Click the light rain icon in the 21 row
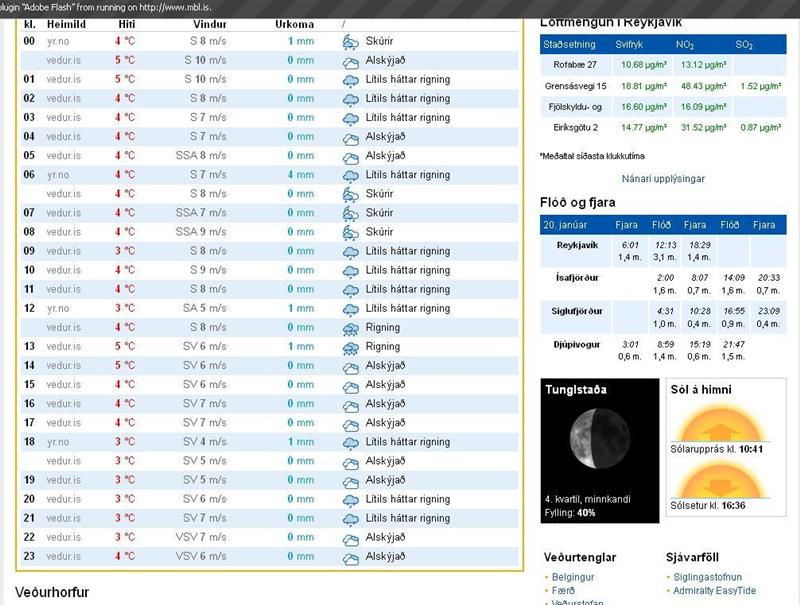The image size is (800, 605). (351, 519)
